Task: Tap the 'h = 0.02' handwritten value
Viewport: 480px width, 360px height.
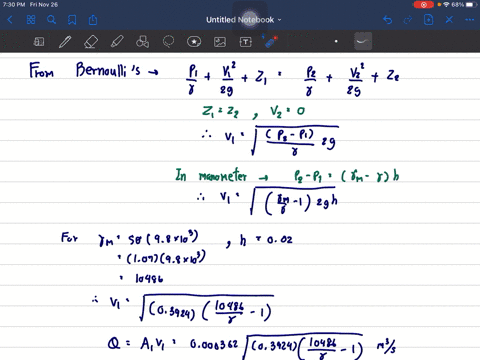Action: tap(266, 240)
